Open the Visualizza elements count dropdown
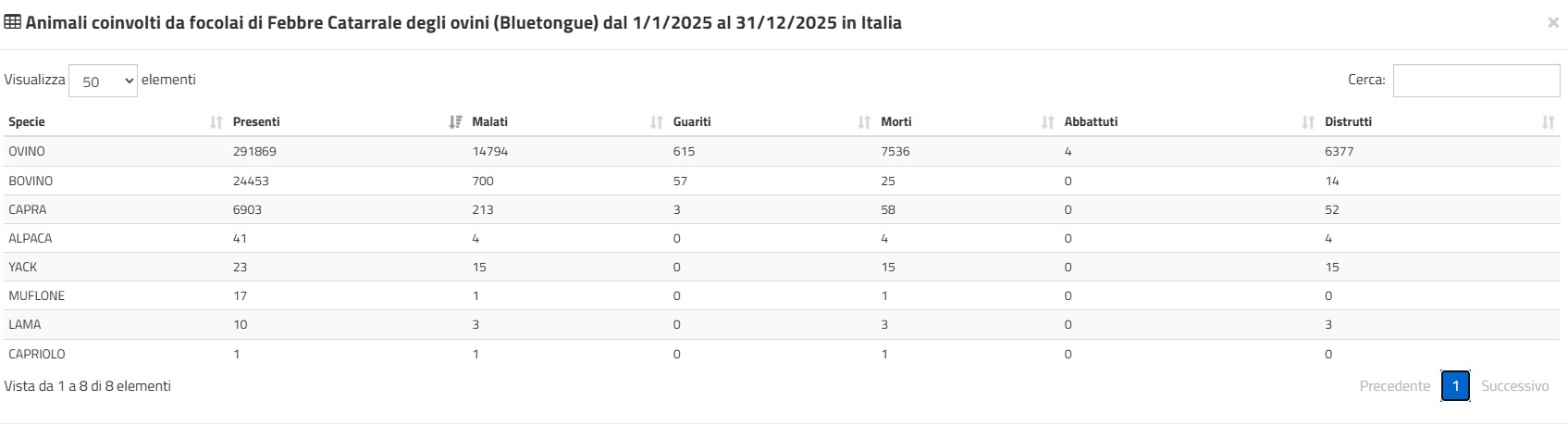 [x=103, y=81]
